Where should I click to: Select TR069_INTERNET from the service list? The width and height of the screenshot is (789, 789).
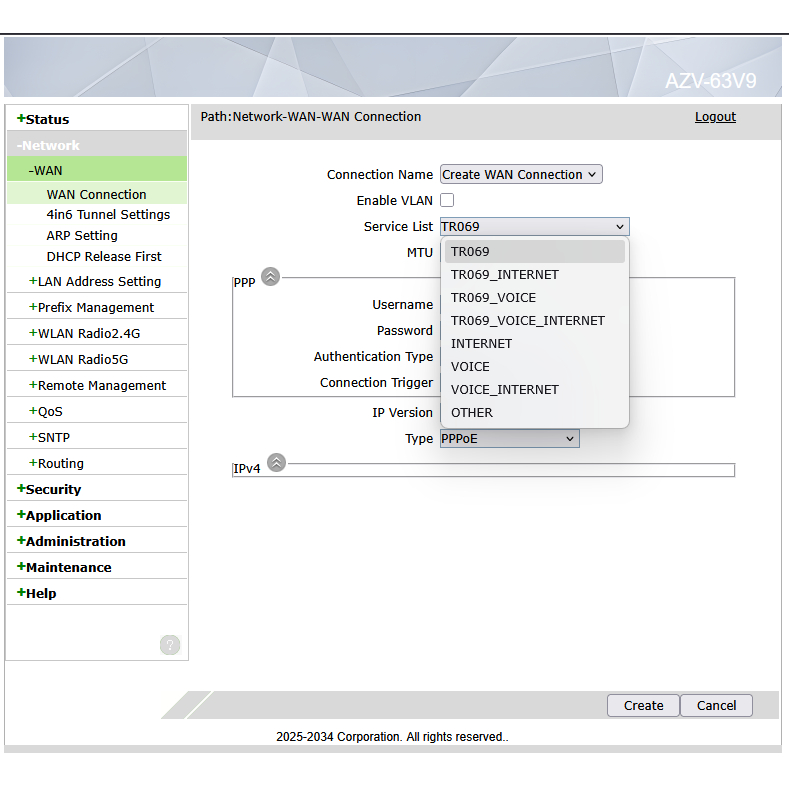(x=504, y=274)
